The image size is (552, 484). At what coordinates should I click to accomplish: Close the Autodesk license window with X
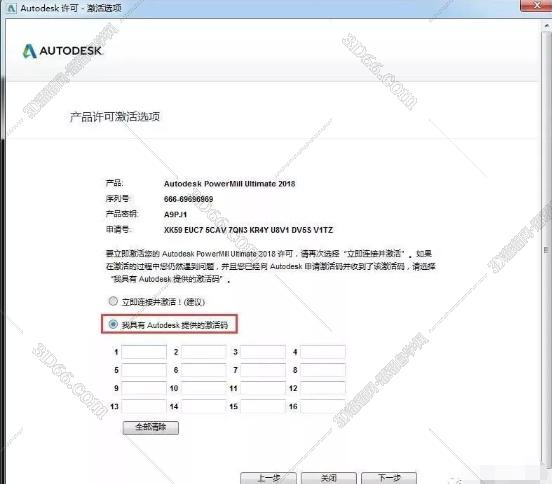537,6
